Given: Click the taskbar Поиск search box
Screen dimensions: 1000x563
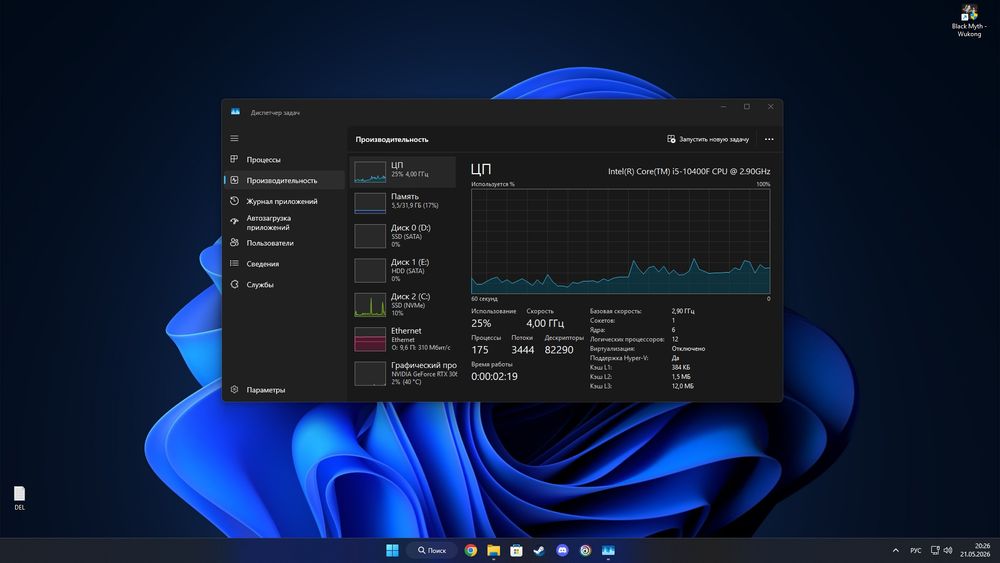Looking at the screenshot, I should click(432, 550).
